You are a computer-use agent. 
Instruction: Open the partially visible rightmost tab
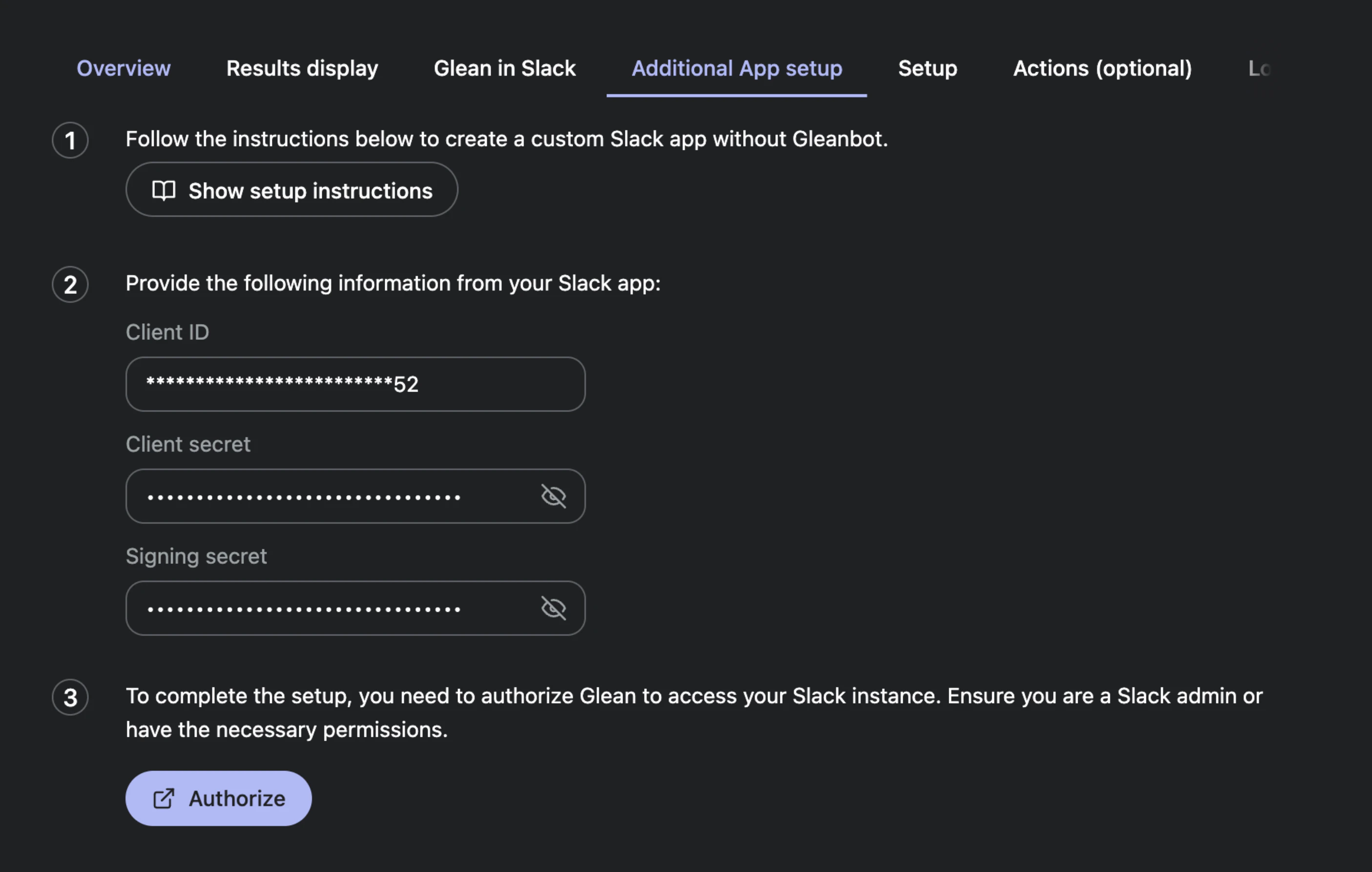pyautogui.click(x=1259, y=68)
